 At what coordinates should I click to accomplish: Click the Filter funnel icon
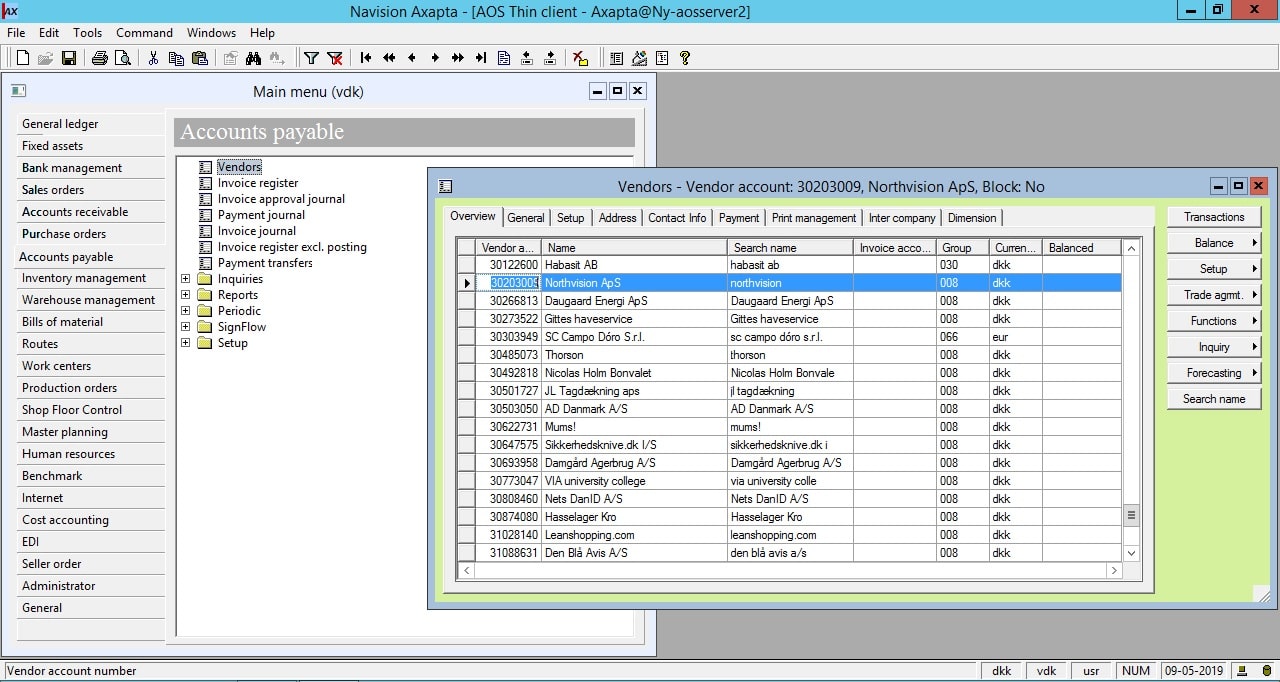(x=311, y=58)
